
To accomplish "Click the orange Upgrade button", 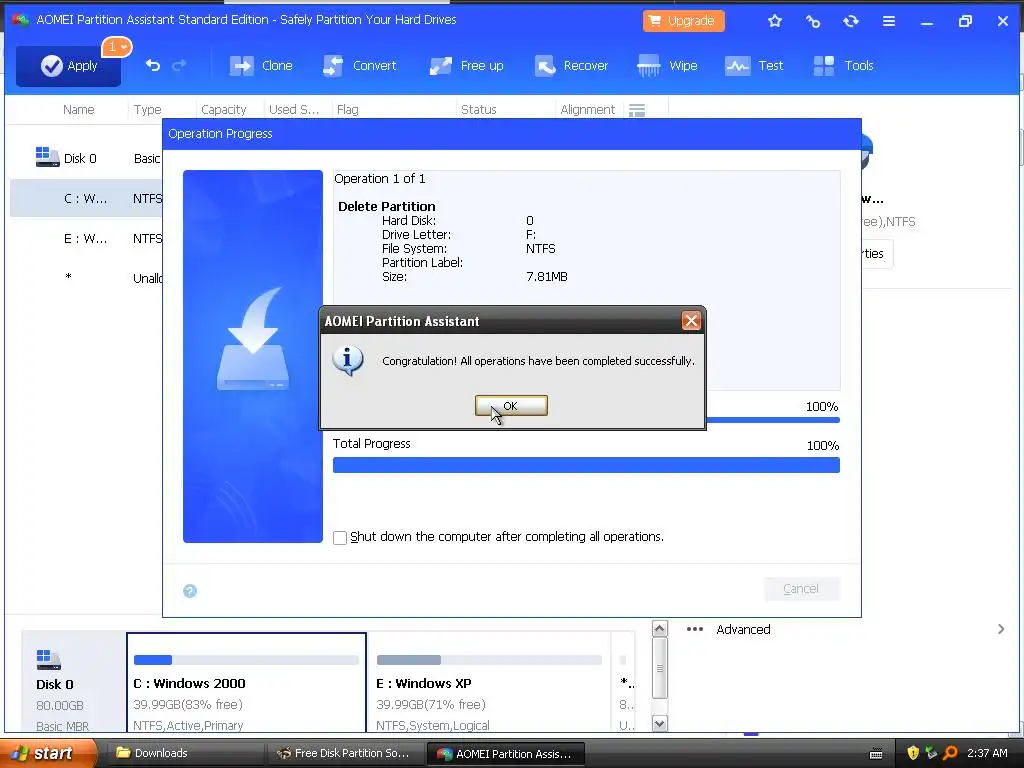I will click(684, 21).
